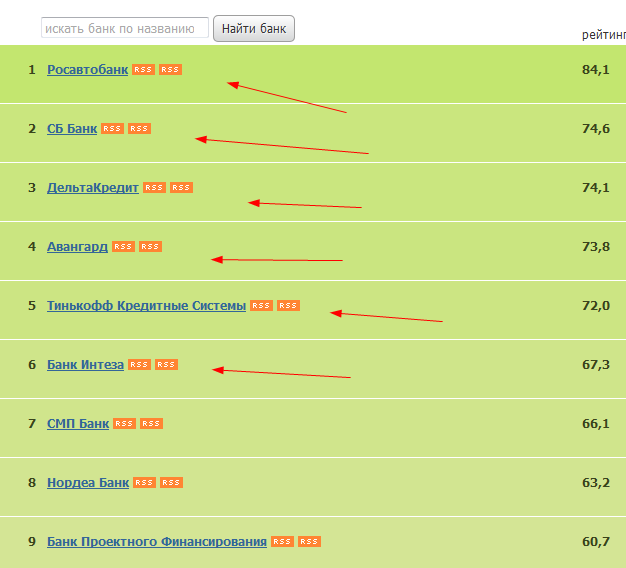Click second RSS icon next to СБ Банк

[x=139, y=129]
